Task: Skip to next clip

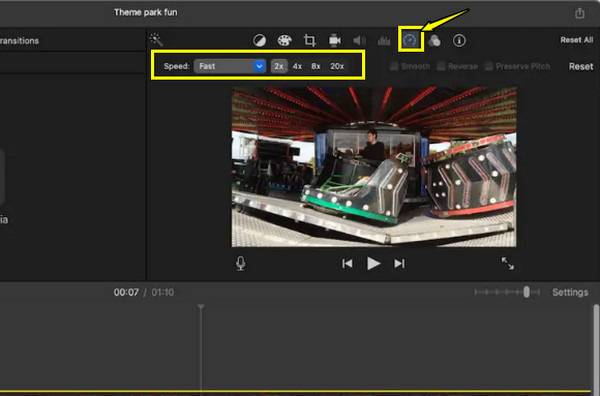Action: (x=399, y=264)
